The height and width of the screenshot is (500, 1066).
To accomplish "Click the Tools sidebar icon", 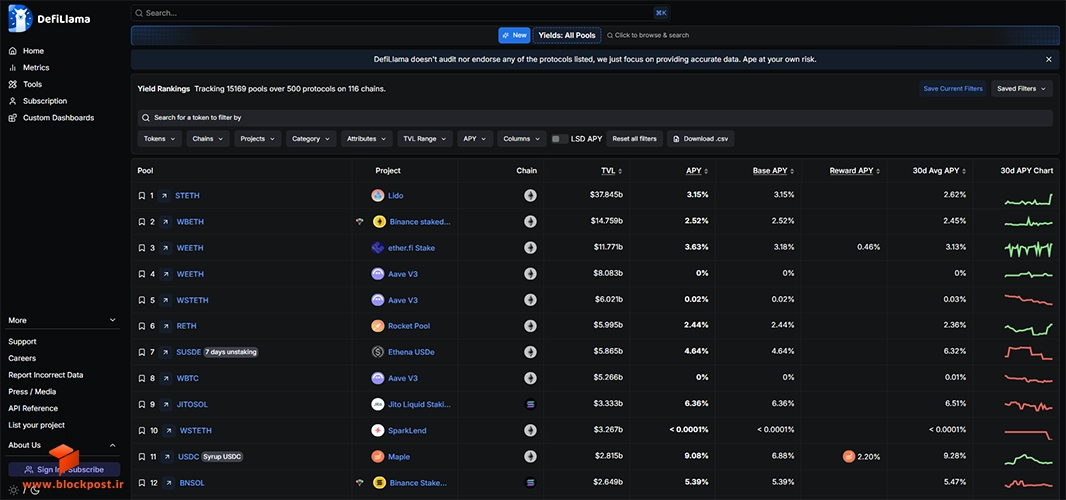I will point(12,84).
